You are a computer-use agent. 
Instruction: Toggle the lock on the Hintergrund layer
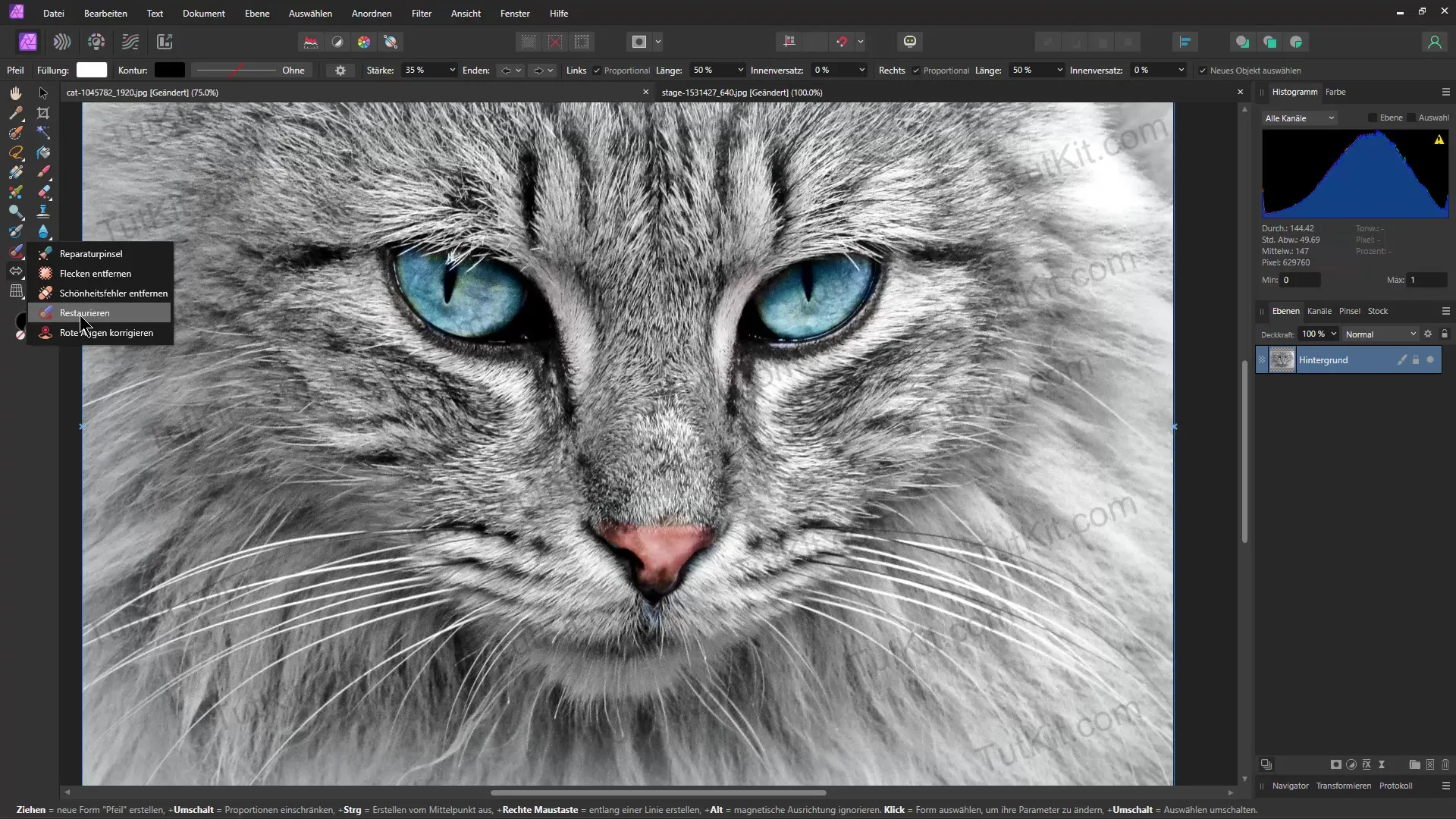pos(1416,360)
